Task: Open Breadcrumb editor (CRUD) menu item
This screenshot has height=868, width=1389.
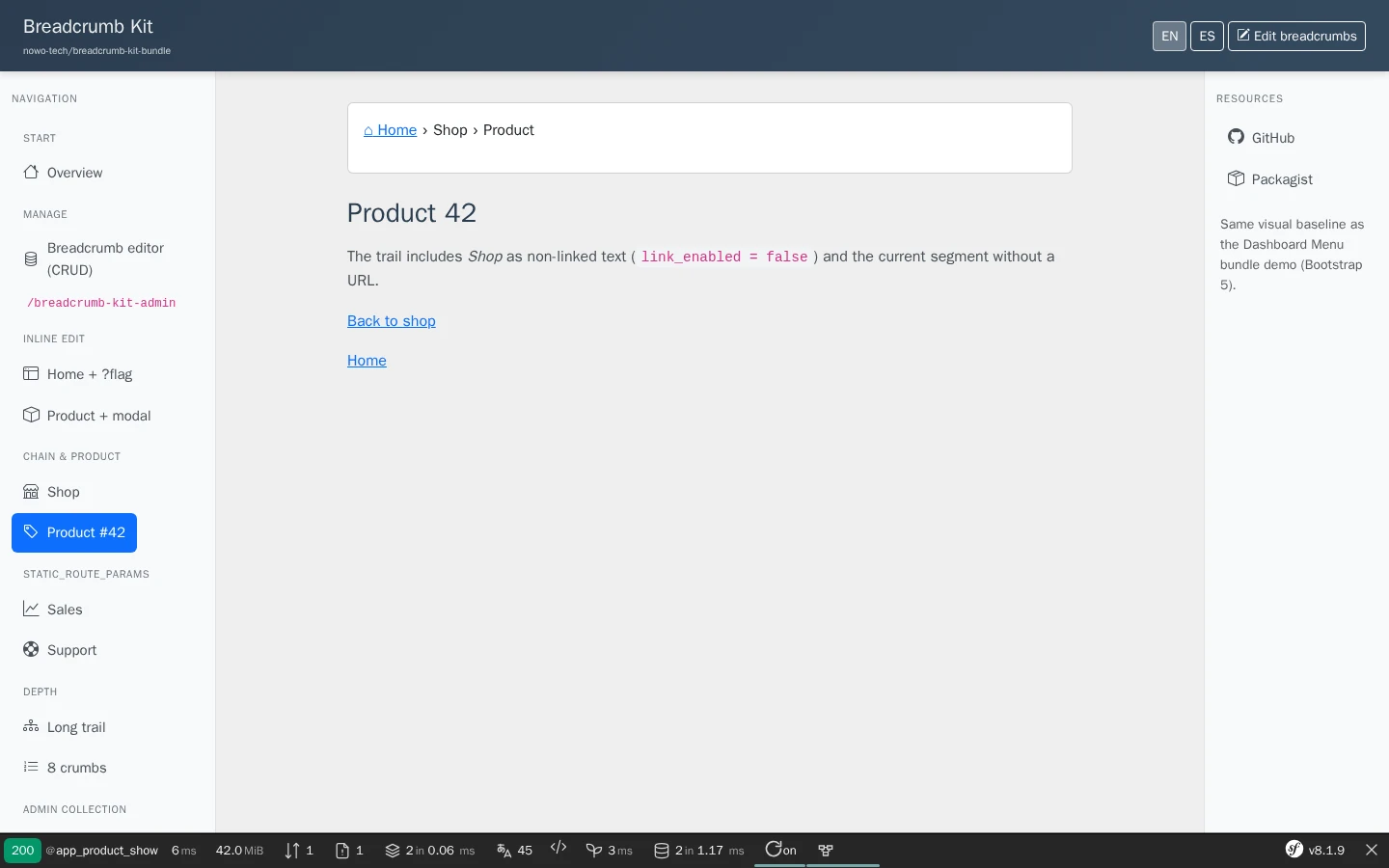Action: (x=107, y=259)
